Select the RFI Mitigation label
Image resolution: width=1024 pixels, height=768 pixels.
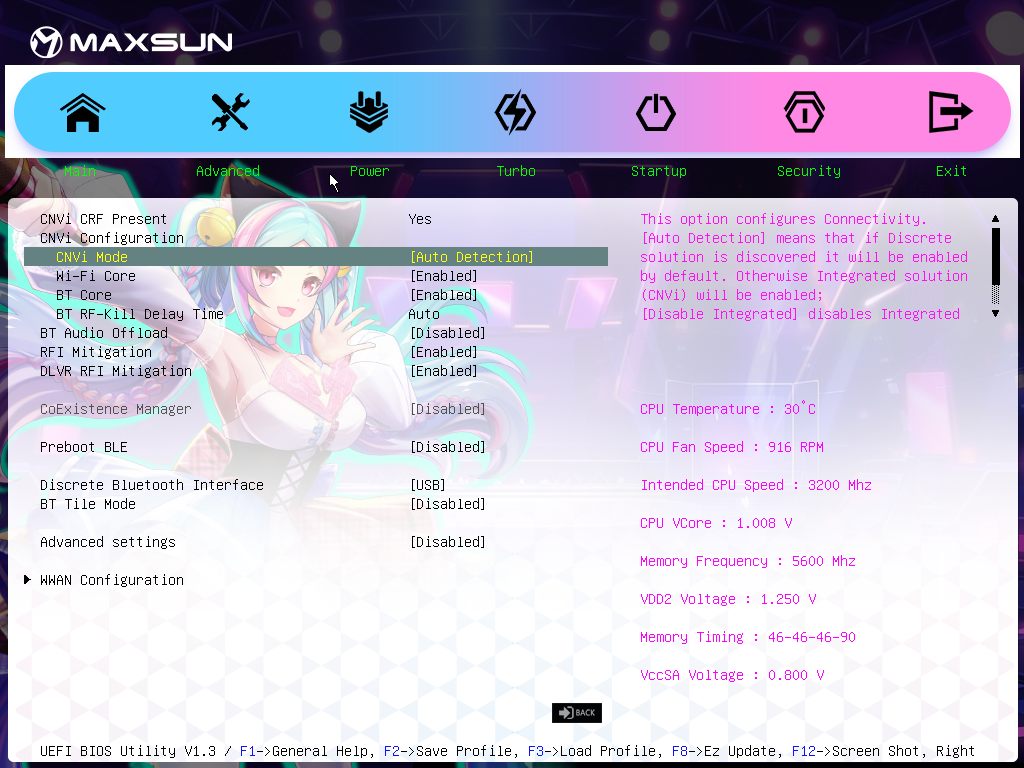tap(95, 352)
